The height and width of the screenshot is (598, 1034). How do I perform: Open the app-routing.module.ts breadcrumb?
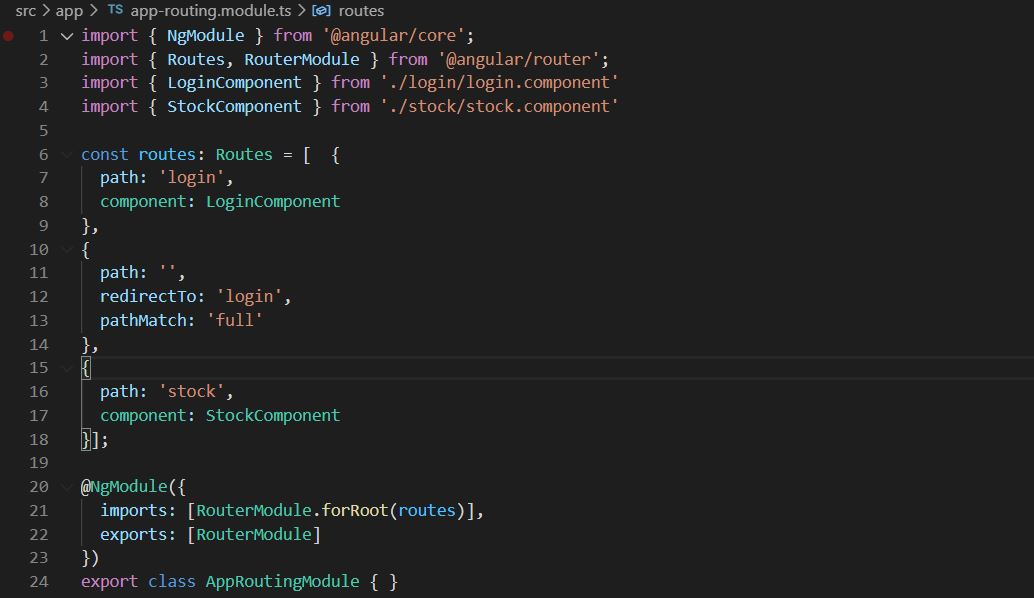(211, 11)
